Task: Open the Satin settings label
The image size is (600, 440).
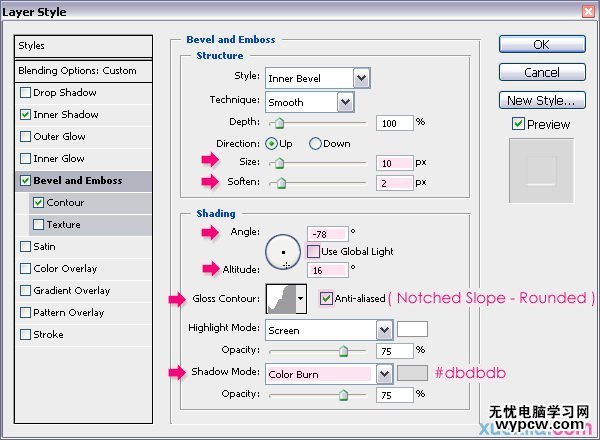Action: [44, 246]
